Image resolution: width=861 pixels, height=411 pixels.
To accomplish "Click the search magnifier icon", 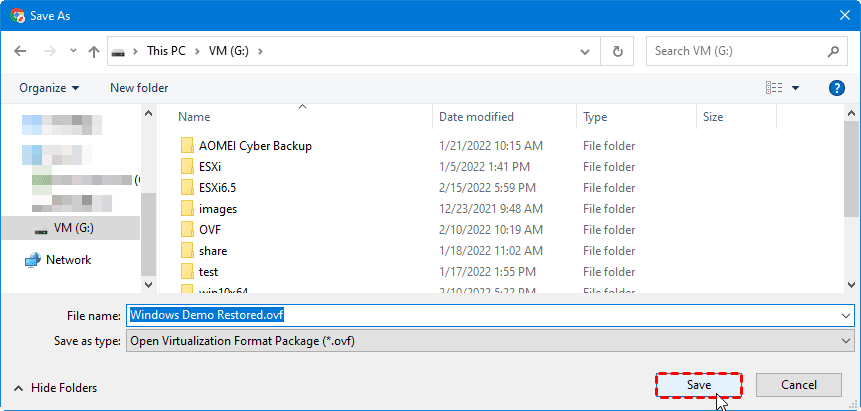I will click(833, 51).
